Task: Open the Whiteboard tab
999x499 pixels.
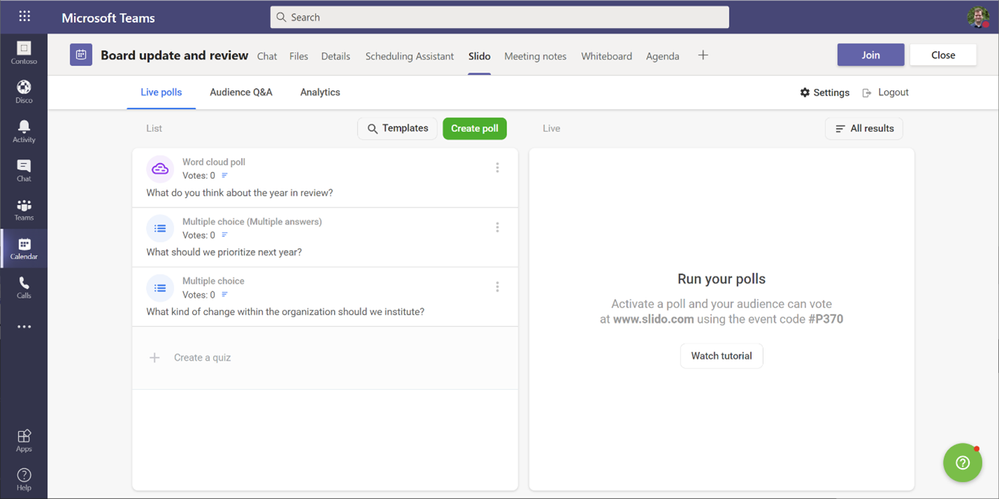Action: [607, 56]
